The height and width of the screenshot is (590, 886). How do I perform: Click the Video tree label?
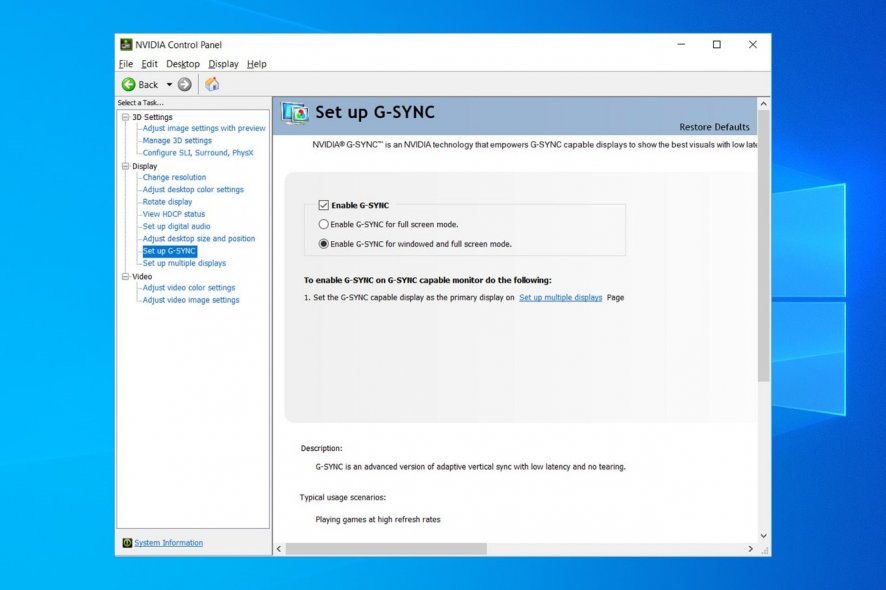pyautogui.click(x=142, y=276)
